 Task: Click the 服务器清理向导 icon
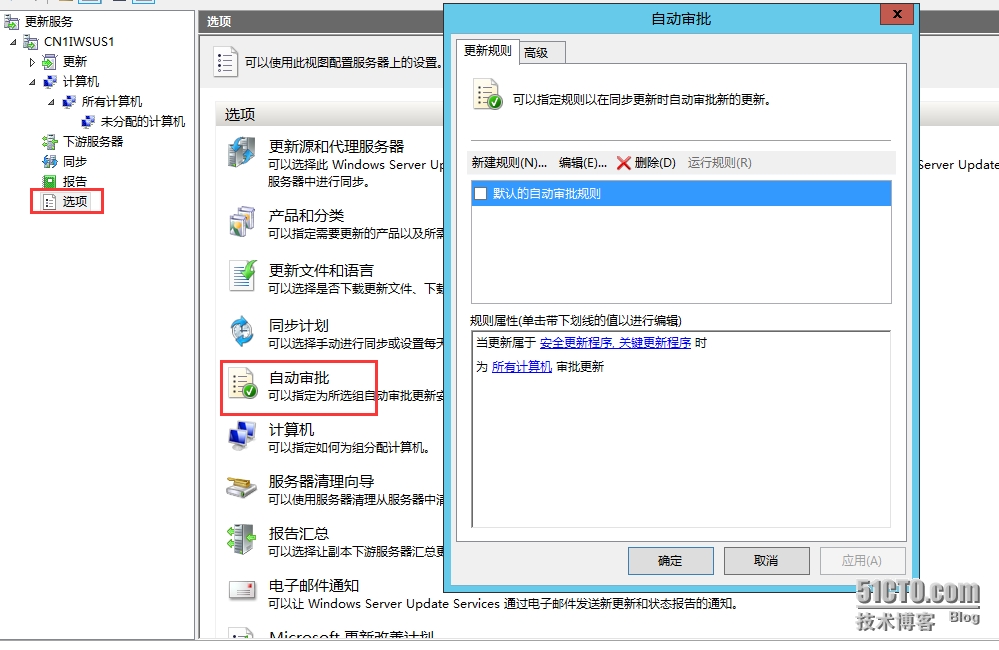pyautogui.click(x=241, y=488)
